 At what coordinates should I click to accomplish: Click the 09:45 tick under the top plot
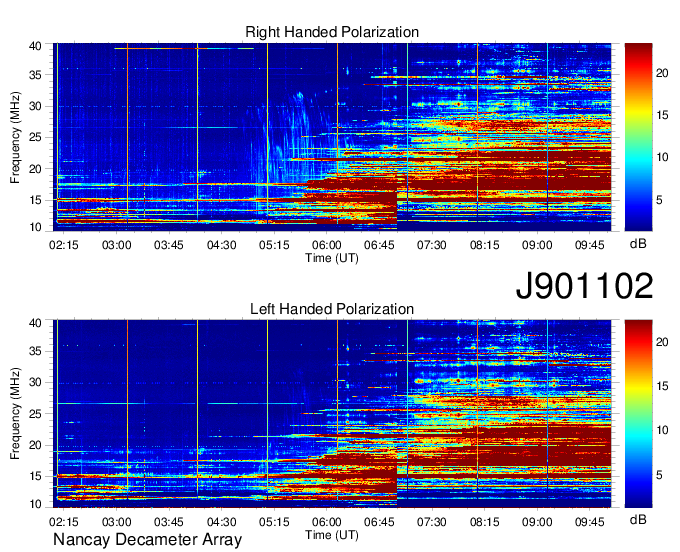589,245
